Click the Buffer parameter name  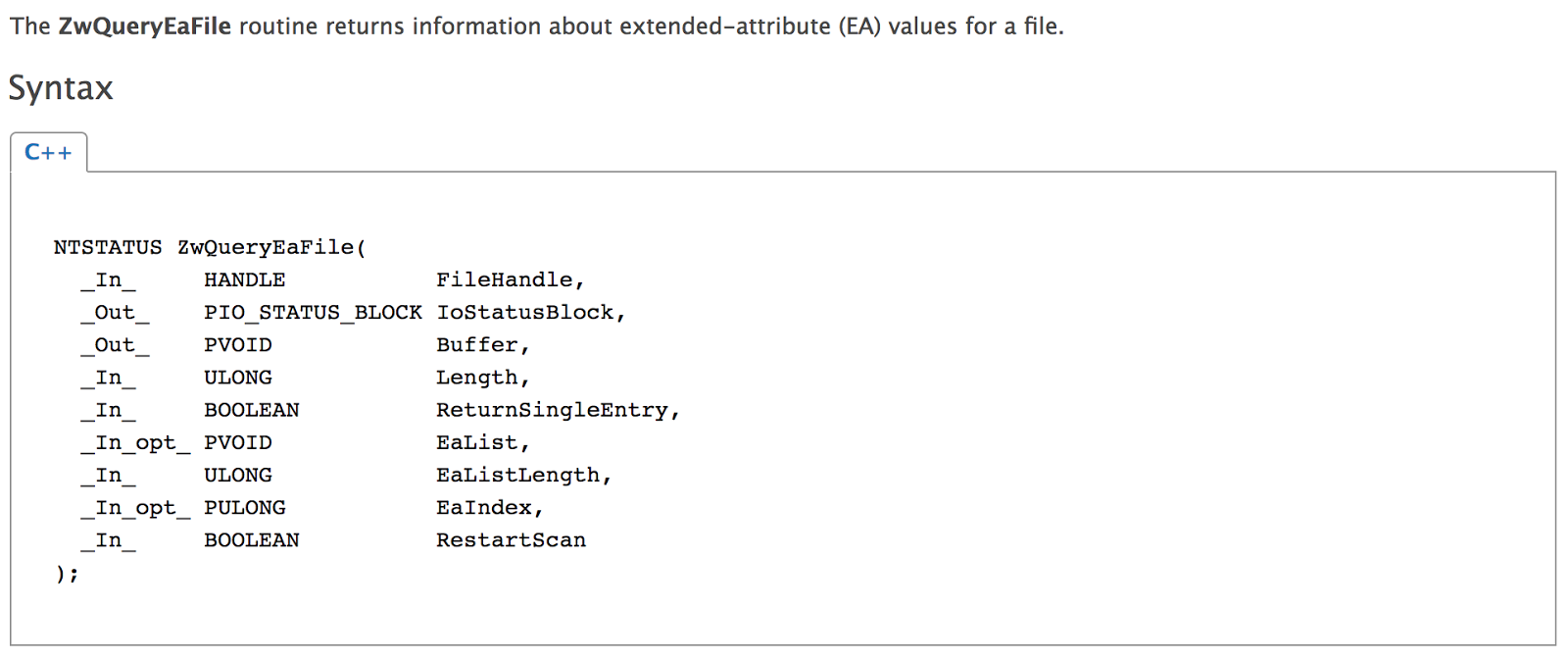coord(477,345)
